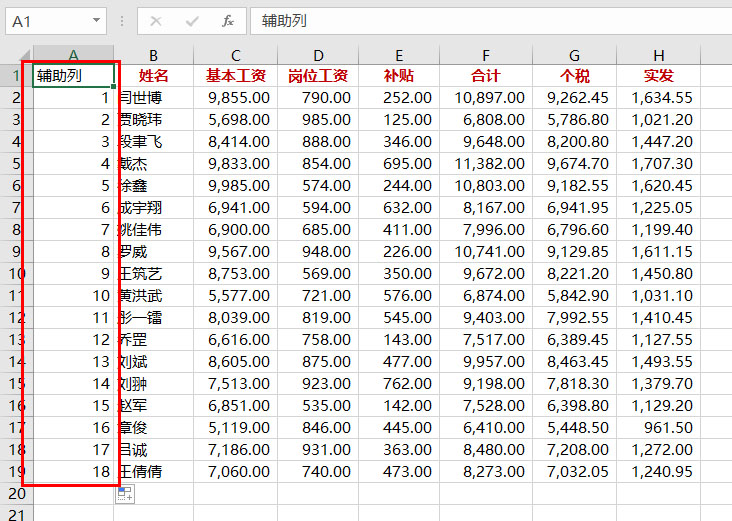This screenshot has height=521, width=732.
Task: Click the formula bar containing 辅助列
Action: pos(491,21)
